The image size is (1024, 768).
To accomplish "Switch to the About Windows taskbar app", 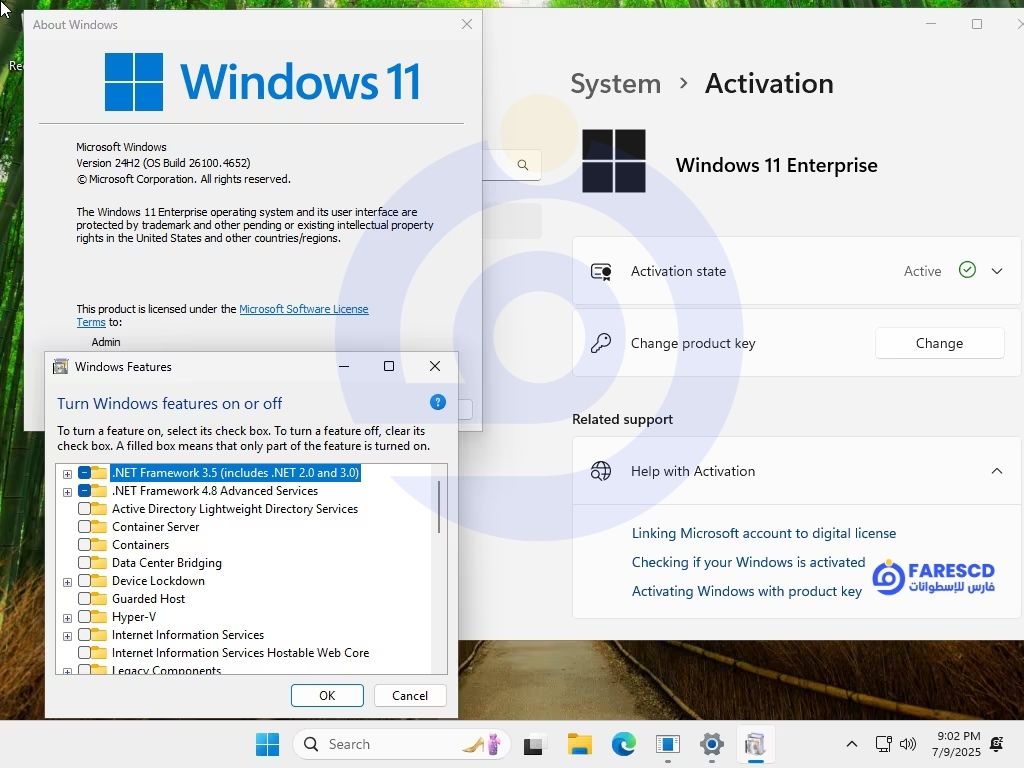I will [667, 744].
